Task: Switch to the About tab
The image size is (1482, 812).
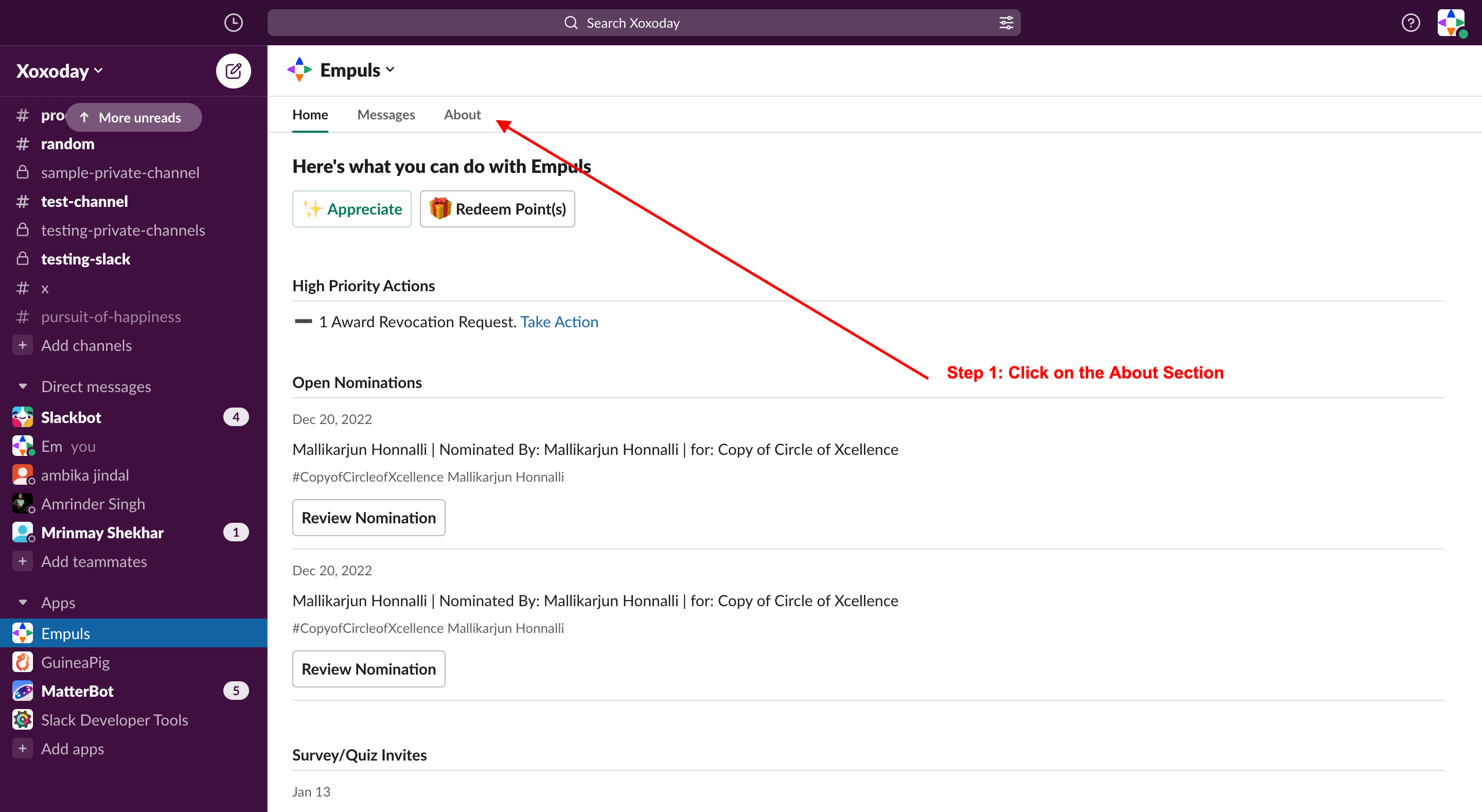Action: pyautogui.click(x=462, y=115)
